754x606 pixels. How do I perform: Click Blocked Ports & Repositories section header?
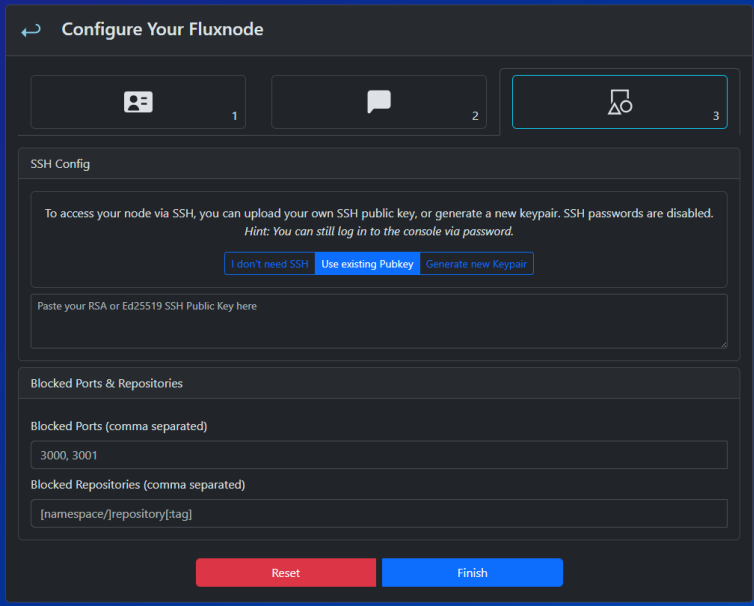click(106, 383)
